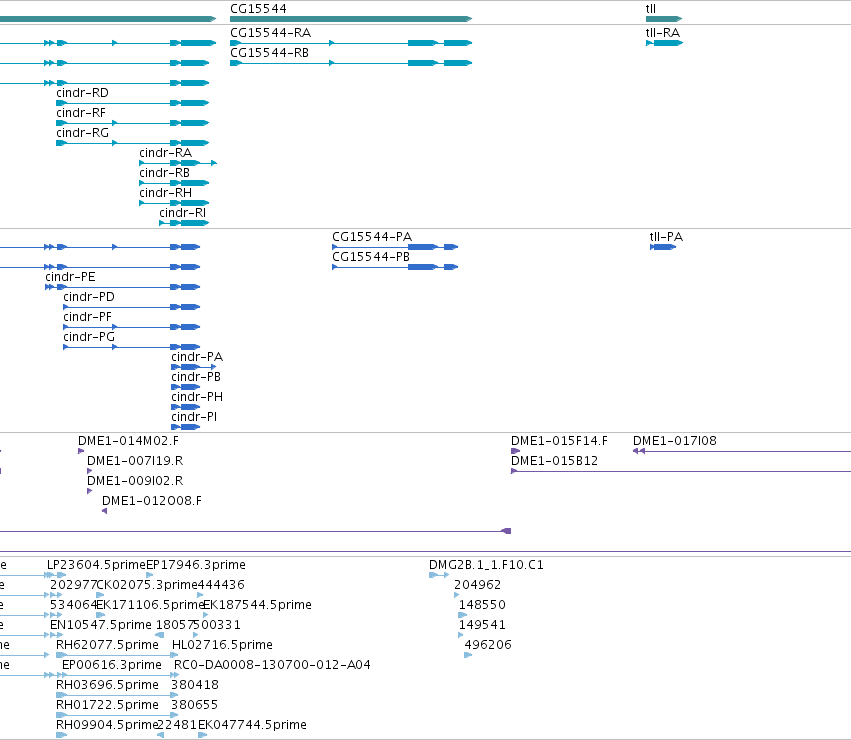Select cindr-RD transcript label
Viewport: 851px width, 740px height.
[x=82, y=93]
